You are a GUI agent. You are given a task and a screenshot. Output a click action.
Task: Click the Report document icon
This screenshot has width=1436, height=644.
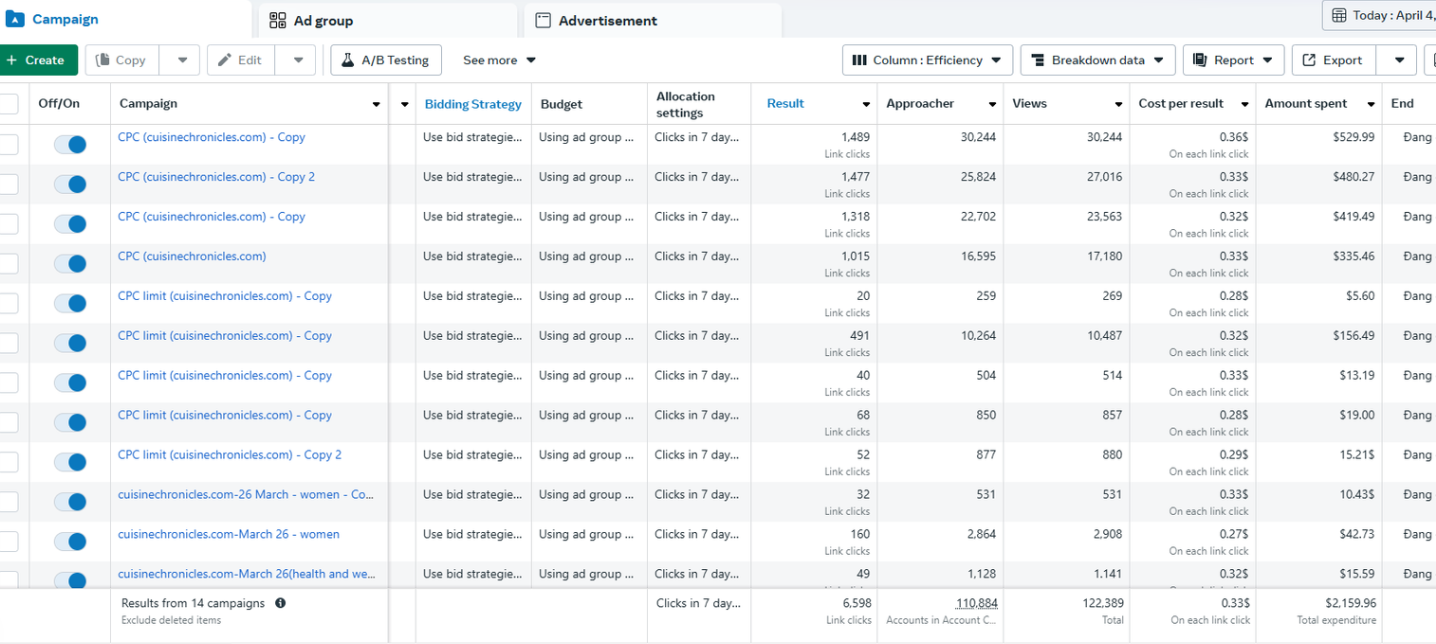(x=1200, y=60)
